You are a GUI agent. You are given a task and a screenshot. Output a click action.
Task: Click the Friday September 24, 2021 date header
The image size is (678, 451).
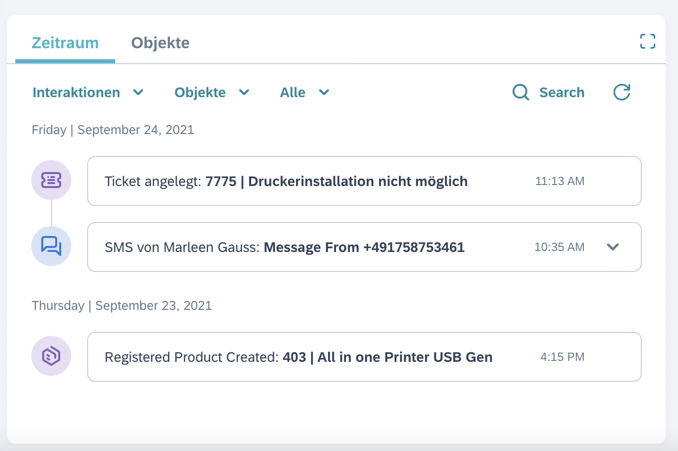[x=113, y=130]
